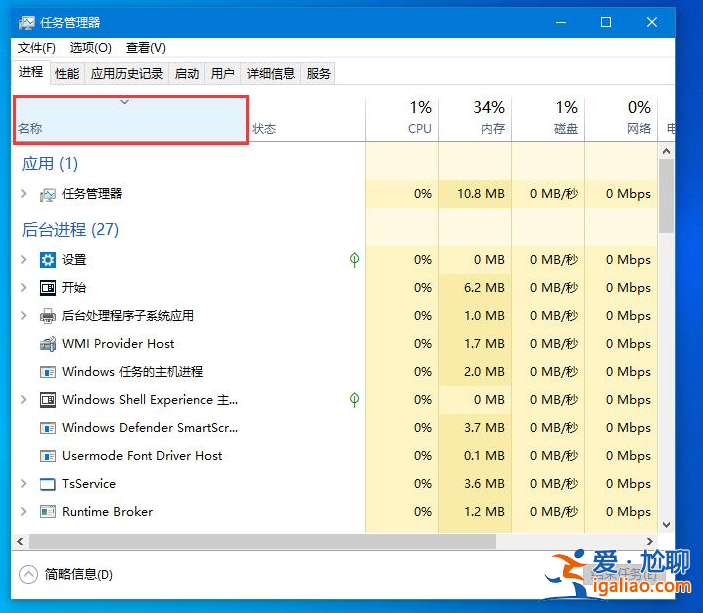Click the 6.2 MB memory value

484,287
